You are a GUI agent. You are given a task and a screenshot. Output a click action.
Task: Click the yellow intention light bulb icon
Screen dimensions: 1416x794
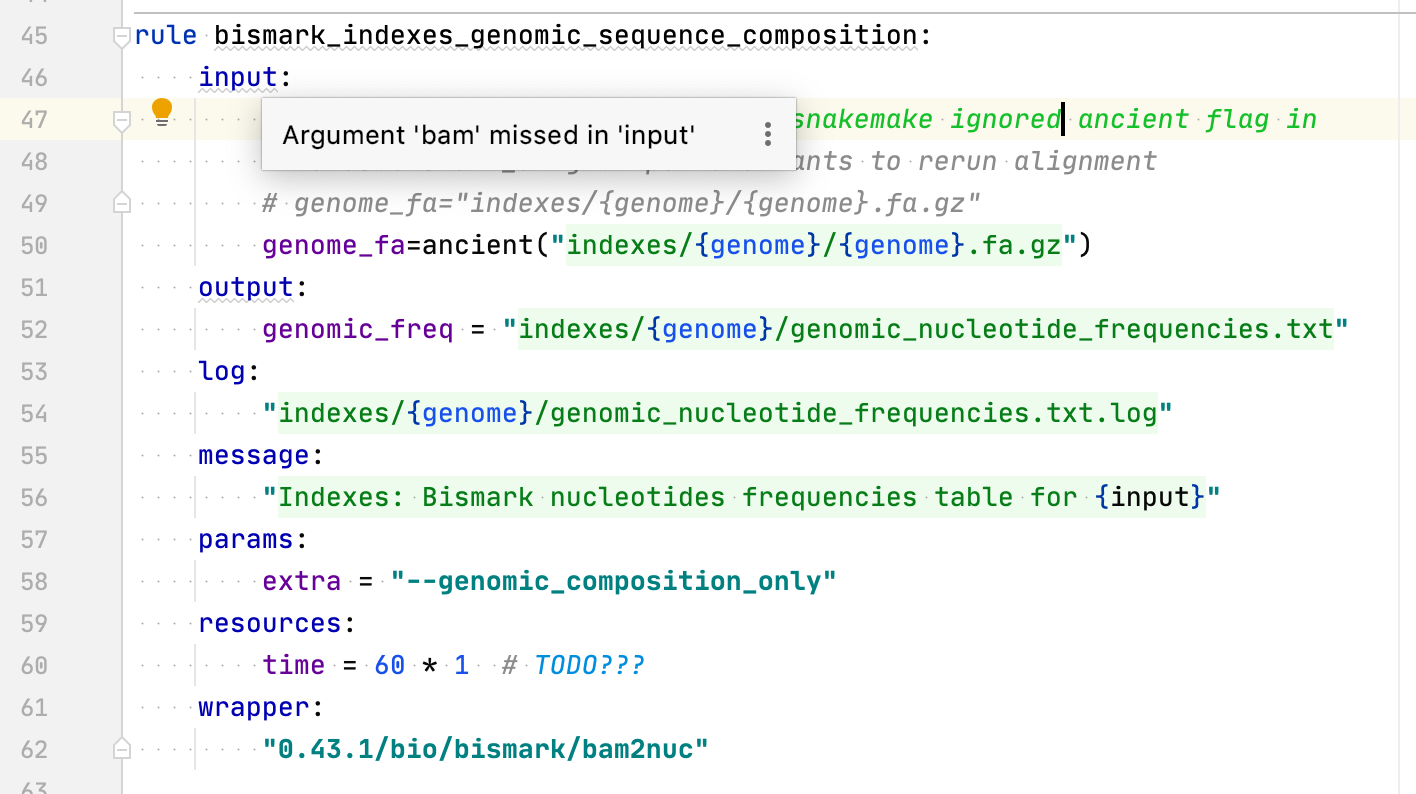pyautogui.click(x=161, y=110)
